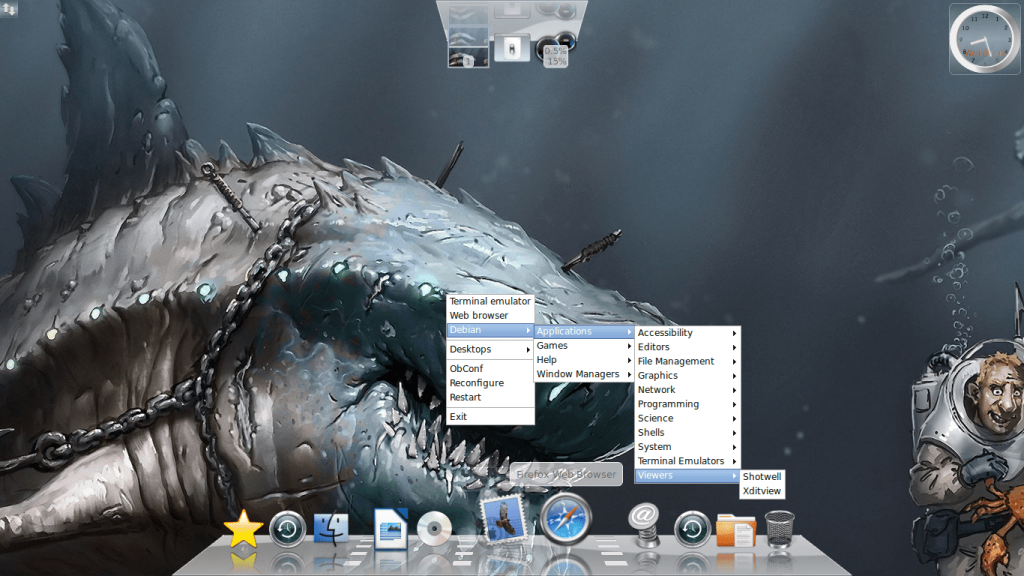Image resolution: width=1024 pixels, height=576 pixels.
Task: Open the Science category
Action: pos(687,419)
